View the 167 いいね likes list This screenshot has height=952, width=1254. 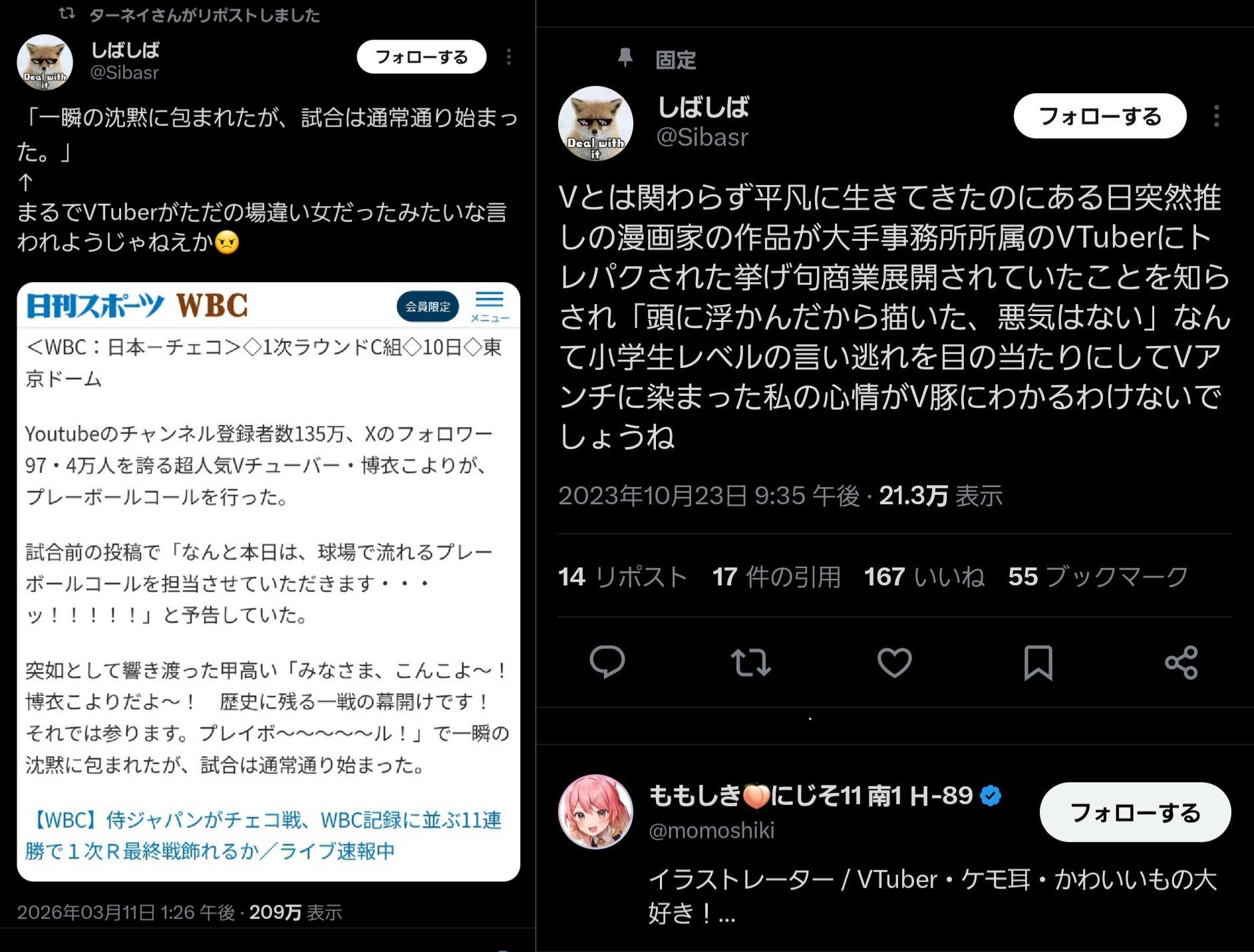(924, 577)
